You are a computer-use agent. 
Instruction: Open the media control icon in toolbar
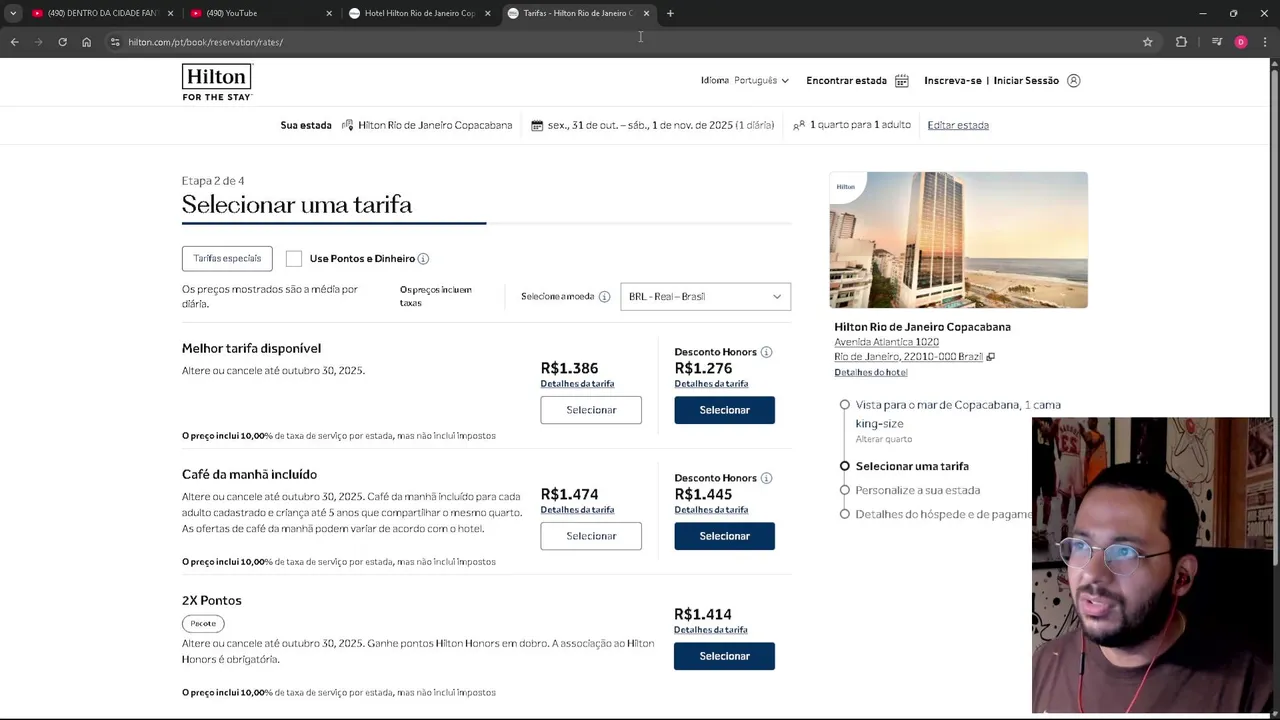1216,42
